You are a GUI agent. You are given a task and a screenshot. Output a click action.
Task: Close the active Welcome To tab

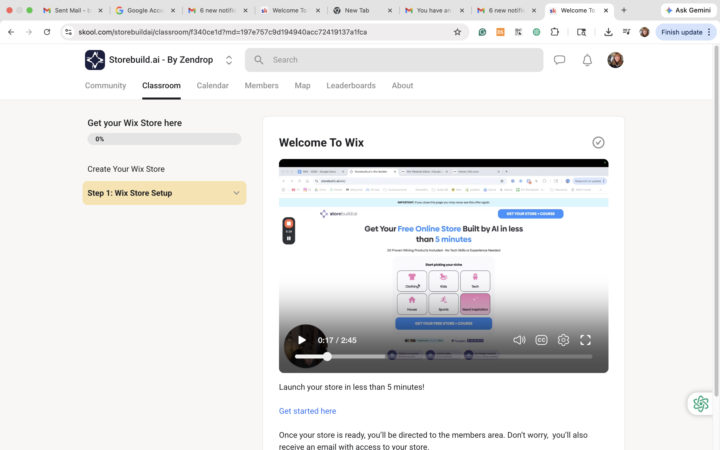pos(606,10)
